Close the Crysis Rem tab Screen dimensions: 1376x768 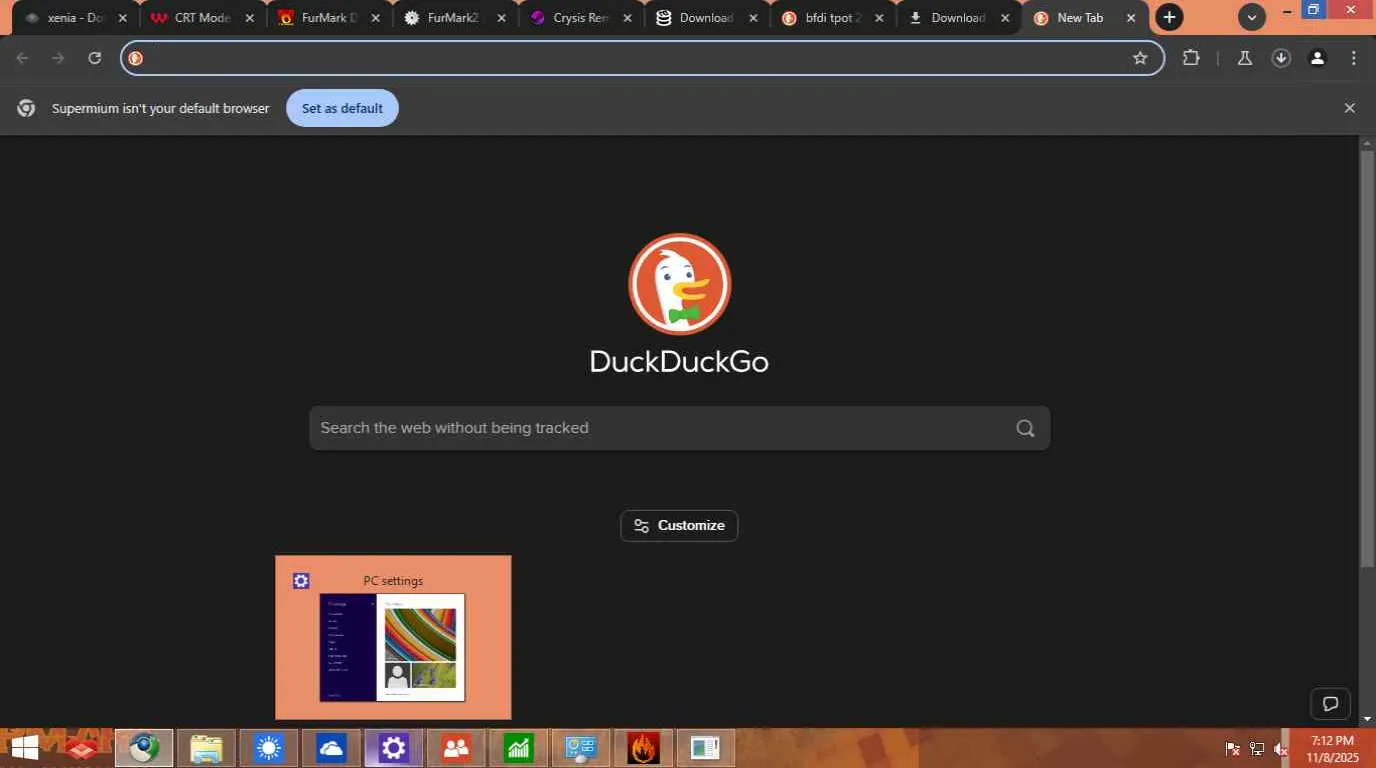pos(627,18)
